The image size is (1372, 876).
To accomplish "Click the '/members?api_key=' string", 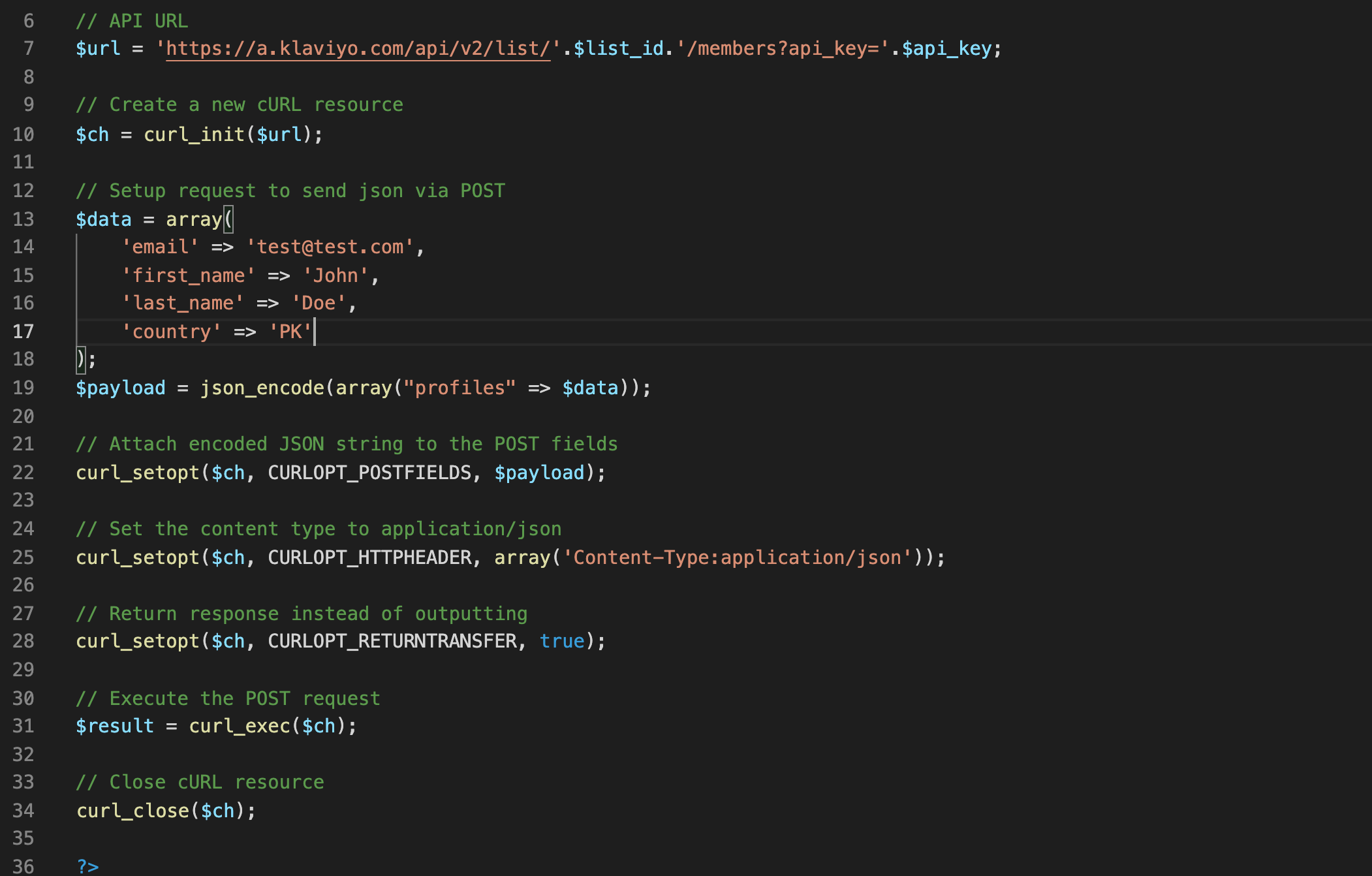I will click(x=783, y=48).
